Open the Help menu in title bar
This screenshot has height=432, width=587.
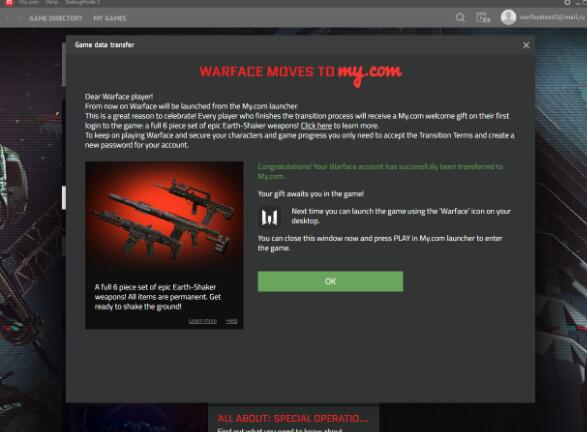tap(52, 2)
